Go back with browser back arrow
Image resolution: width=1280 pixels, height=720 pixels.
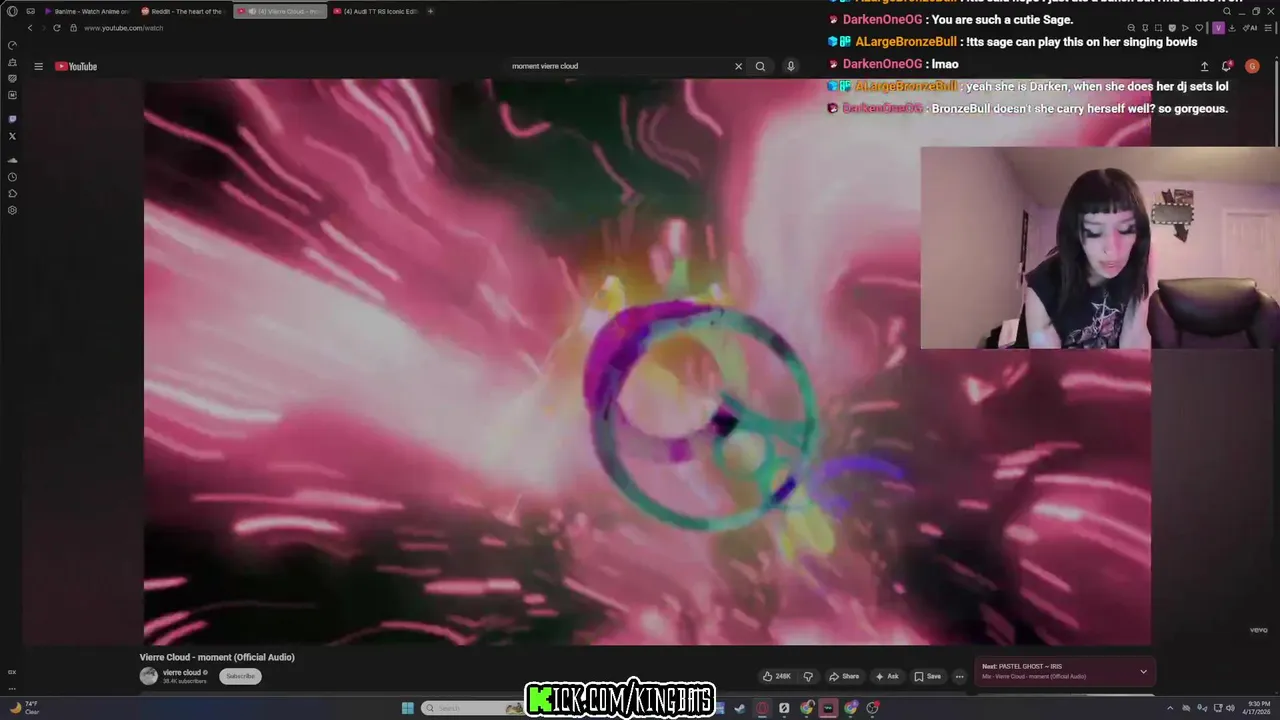(x=30, y=28)
